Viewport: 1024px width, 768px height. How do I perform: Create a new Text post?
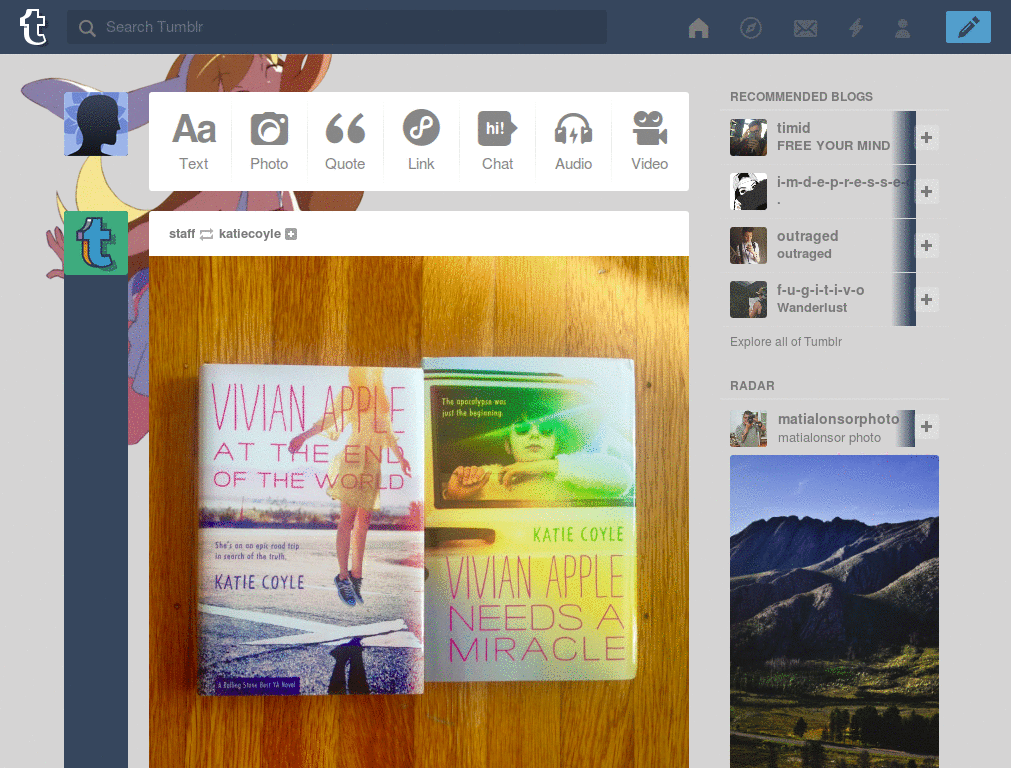[194, 141]
